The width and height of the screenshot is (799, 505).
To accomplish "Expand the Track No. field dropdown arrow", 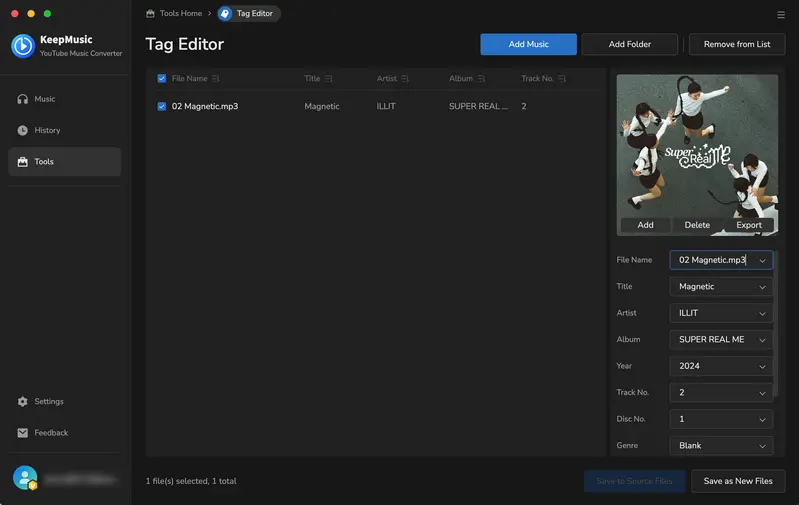I will point(762,393).
